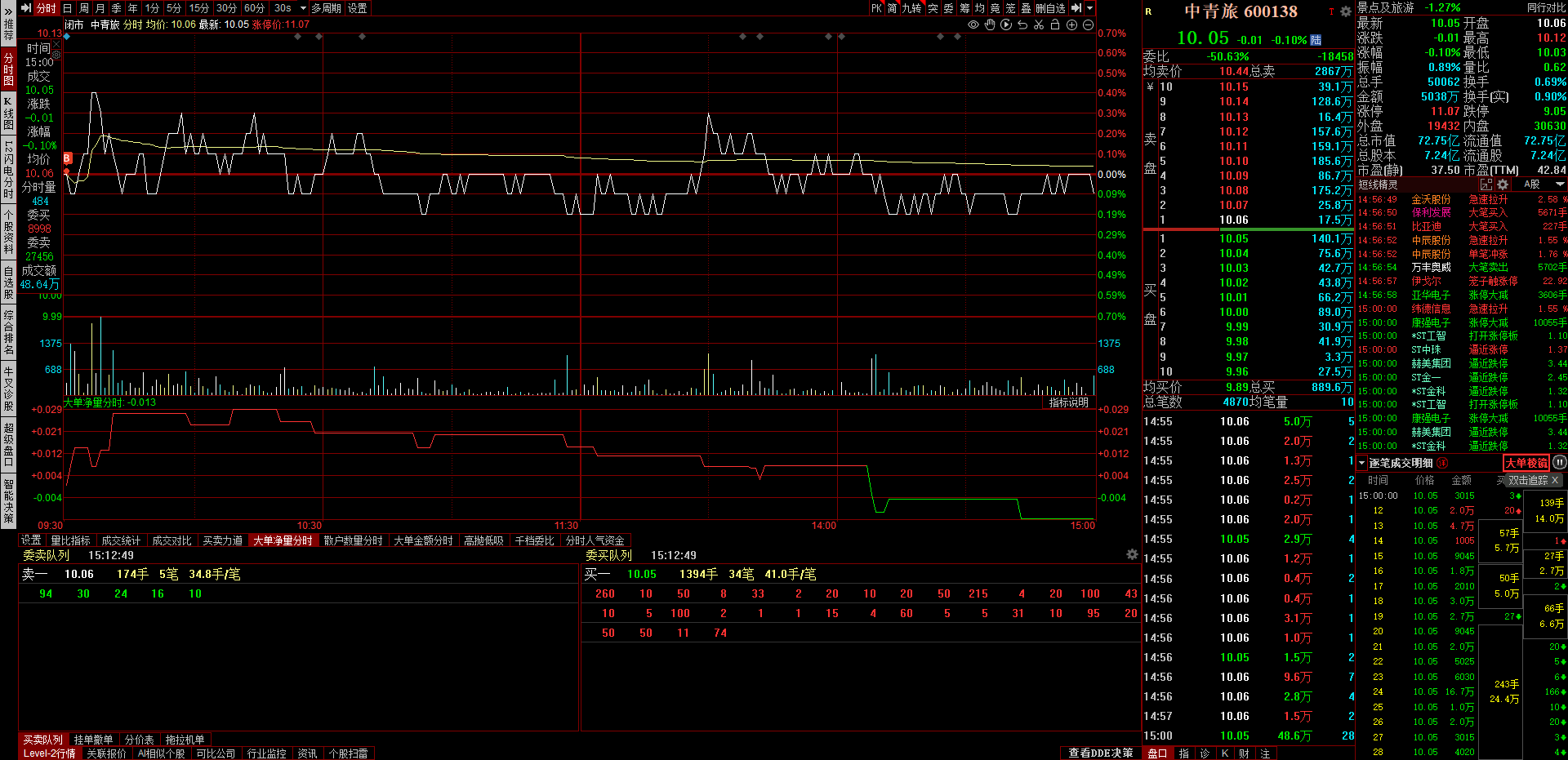
Task: Click the right arrow-to-bar icon by 删自选
Action: 1076,8
